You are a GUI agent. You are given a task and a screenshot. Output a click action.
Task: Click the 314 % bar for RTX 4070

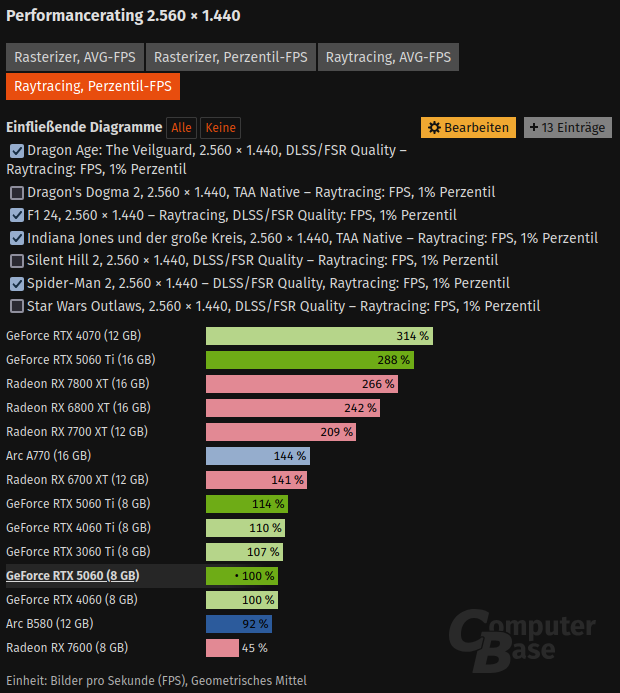(x=320, y=336)
